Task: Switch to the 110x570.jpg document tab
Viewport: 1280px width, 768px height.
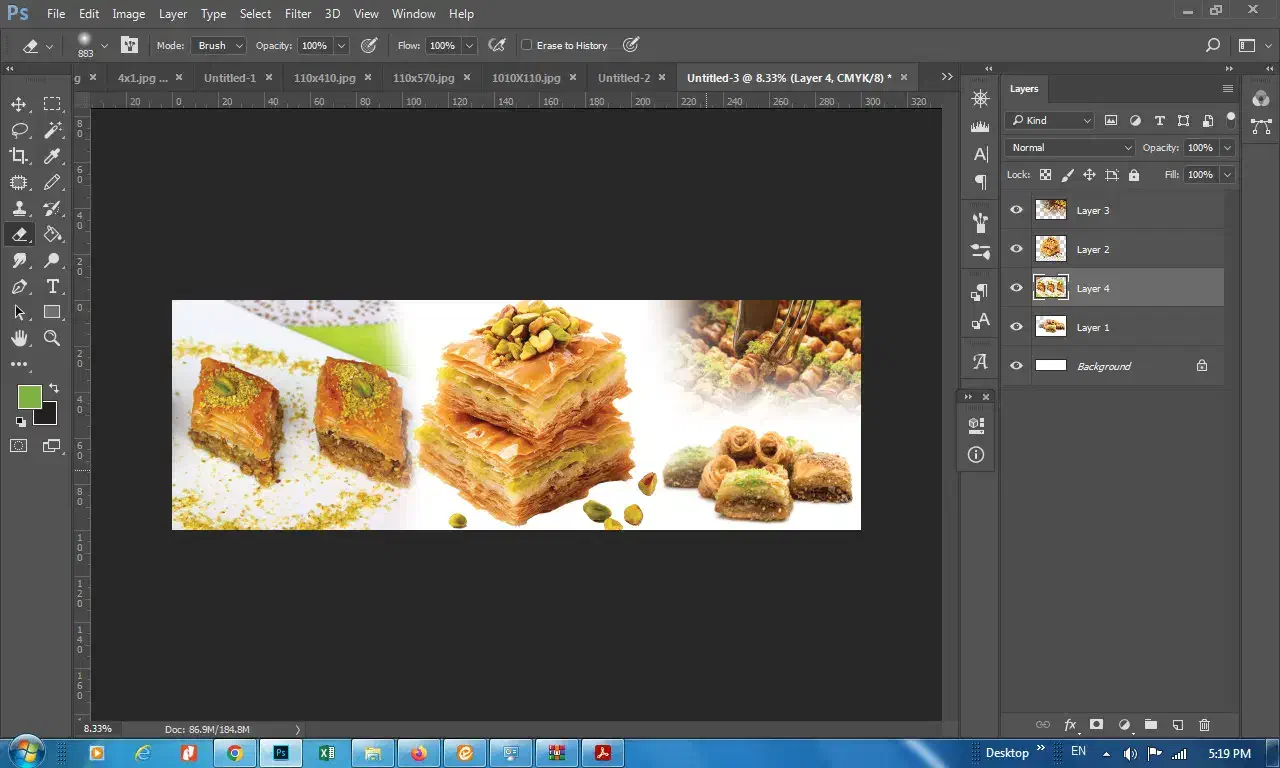Action: (x=423, y=78)
